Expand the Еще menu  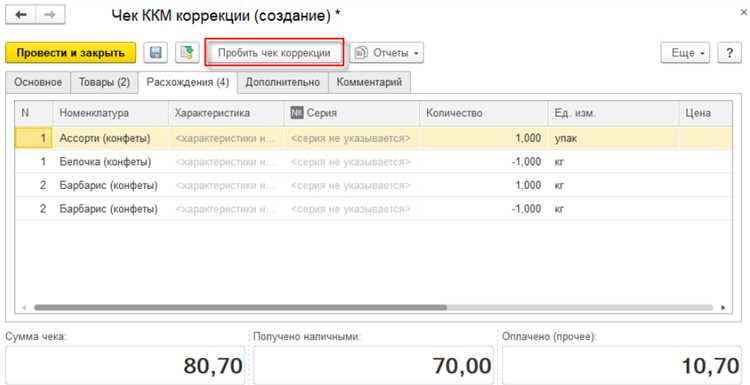coord(685,53)
